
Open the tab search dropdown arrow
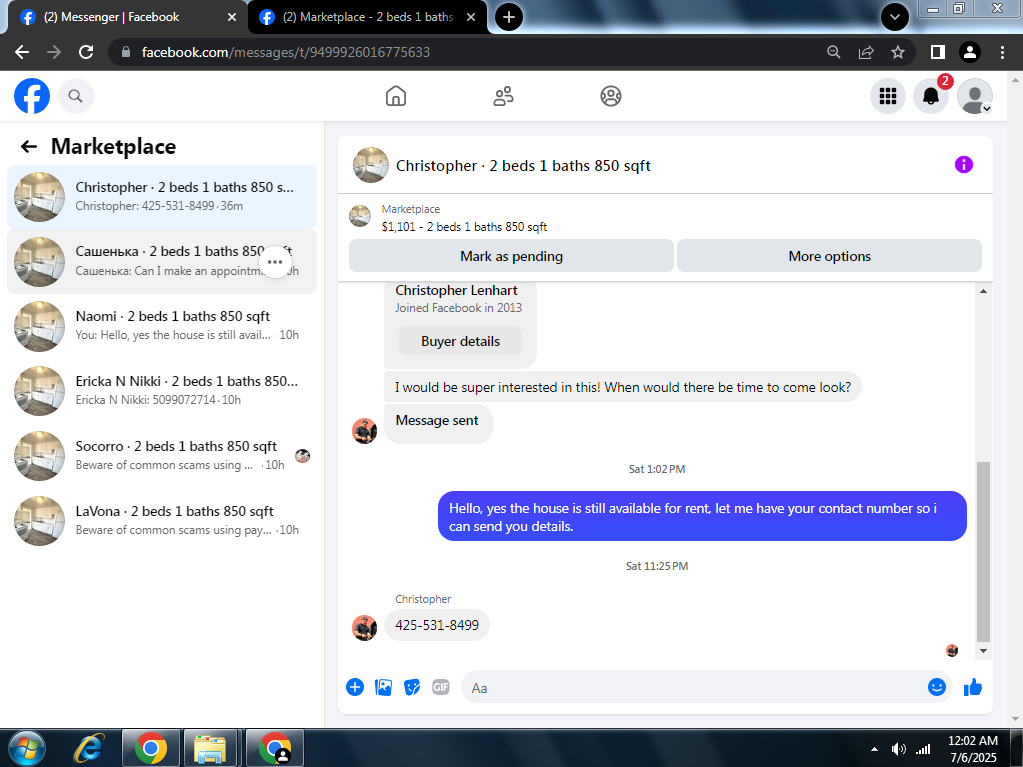(895, 17)
